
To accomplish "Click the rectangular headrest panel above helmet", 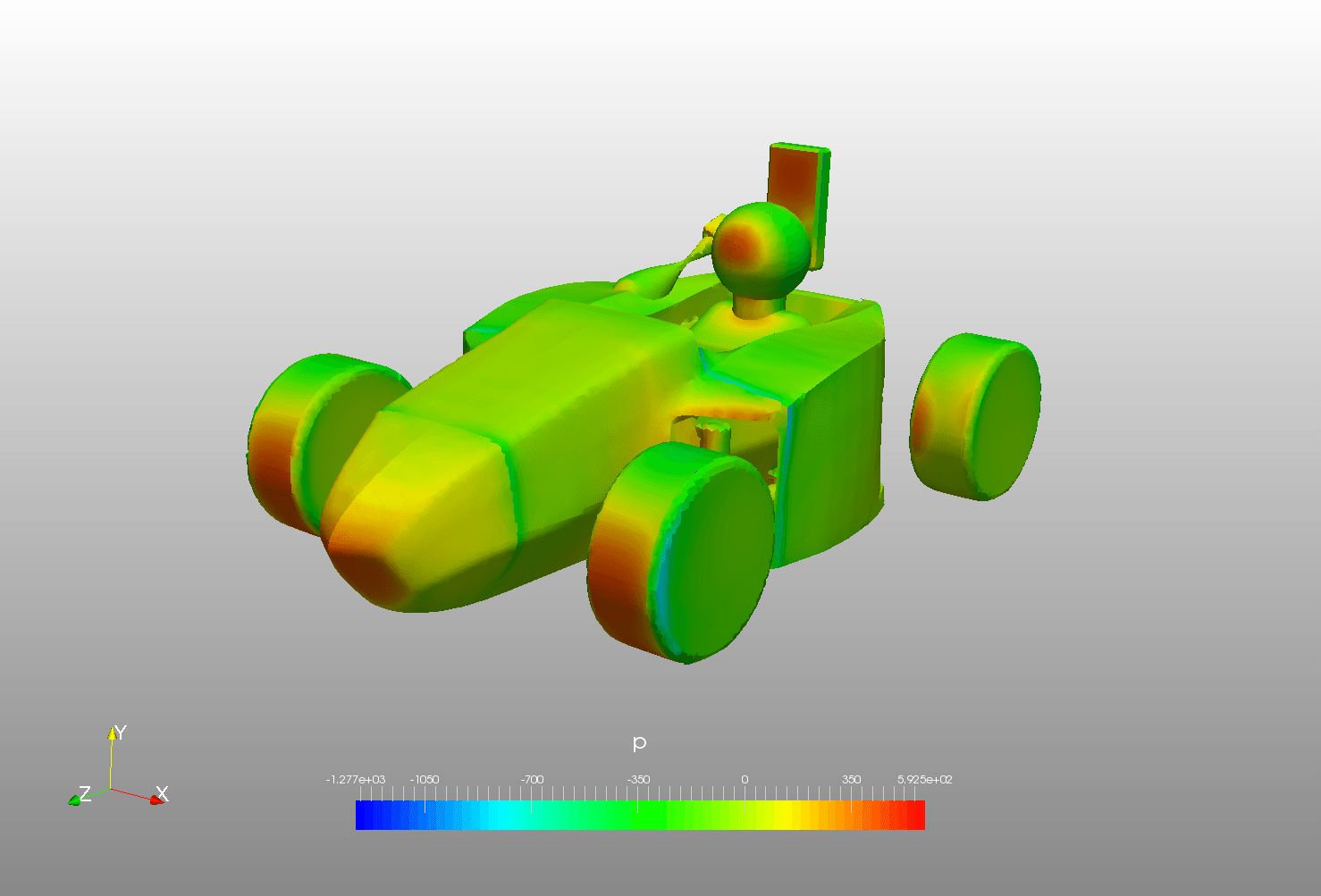I will pyautogui.click(x=800, y=205).
